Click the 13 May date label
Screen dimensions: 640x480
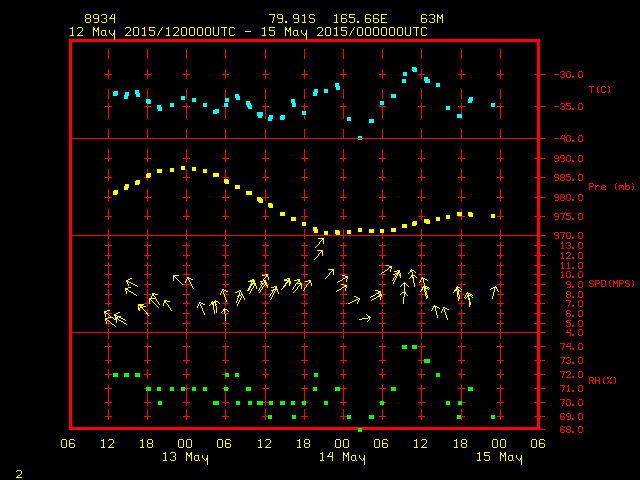(184, 457)
